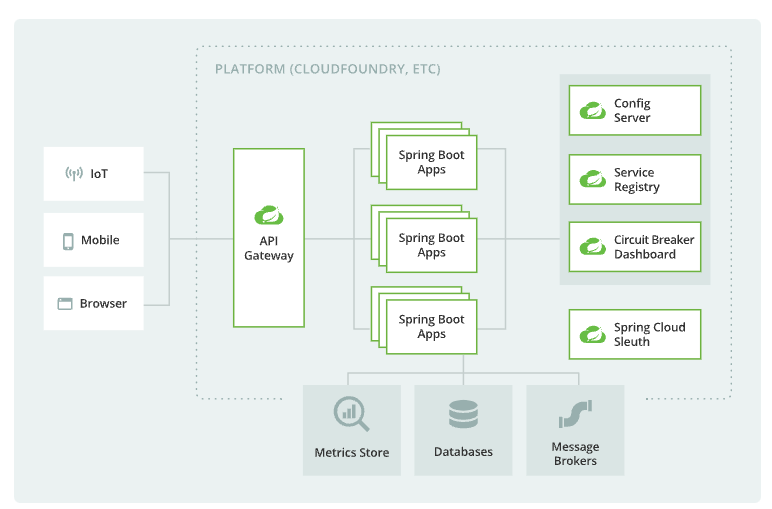Click the Databases label
This screenshot has width=772, height=509.
[463, 451]
